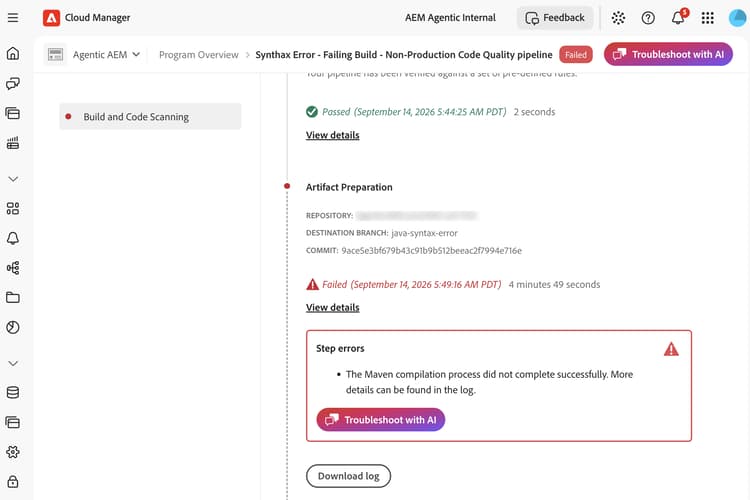Open chat bubbles icon in sidebar
The image size is (750, 500).
(13, 84)
